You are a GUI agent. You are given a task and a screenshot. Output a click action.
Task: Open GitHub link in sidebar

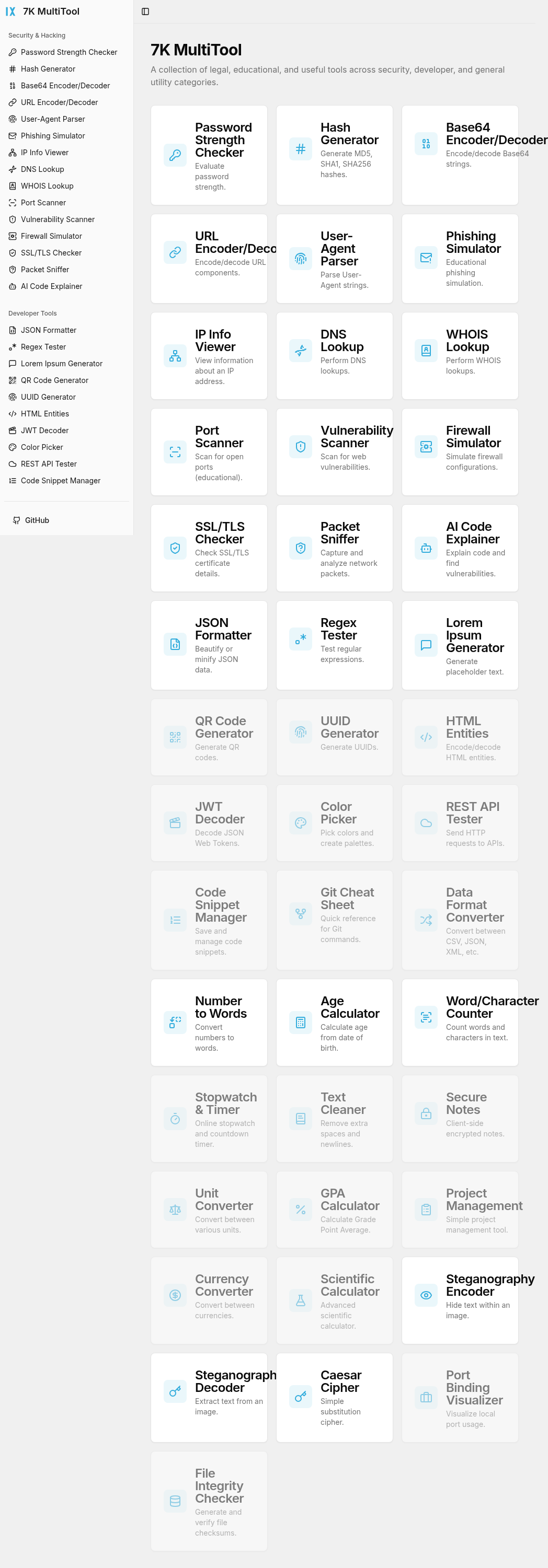pyautogui.click(x=37, y=520)
